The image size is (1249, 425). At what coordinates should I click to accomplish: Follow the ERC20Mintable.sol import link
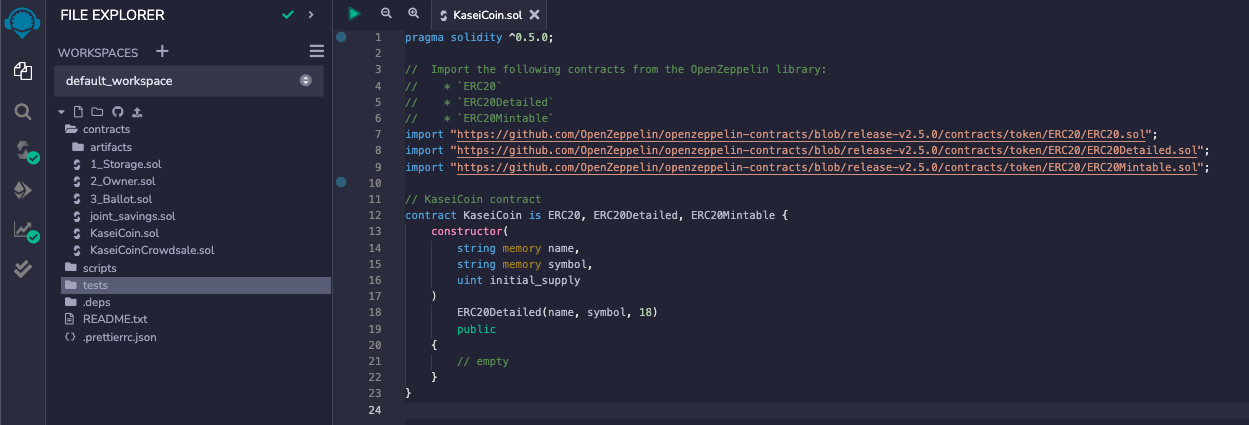click(829, 167)
